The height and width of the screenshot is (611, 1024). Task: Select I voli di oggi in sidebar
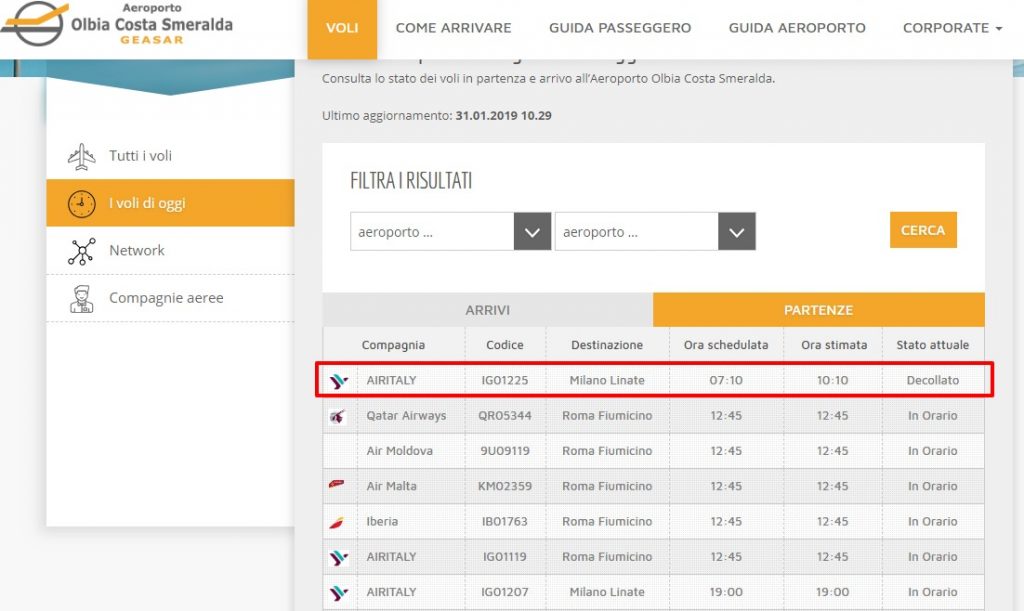coord(170,203)
